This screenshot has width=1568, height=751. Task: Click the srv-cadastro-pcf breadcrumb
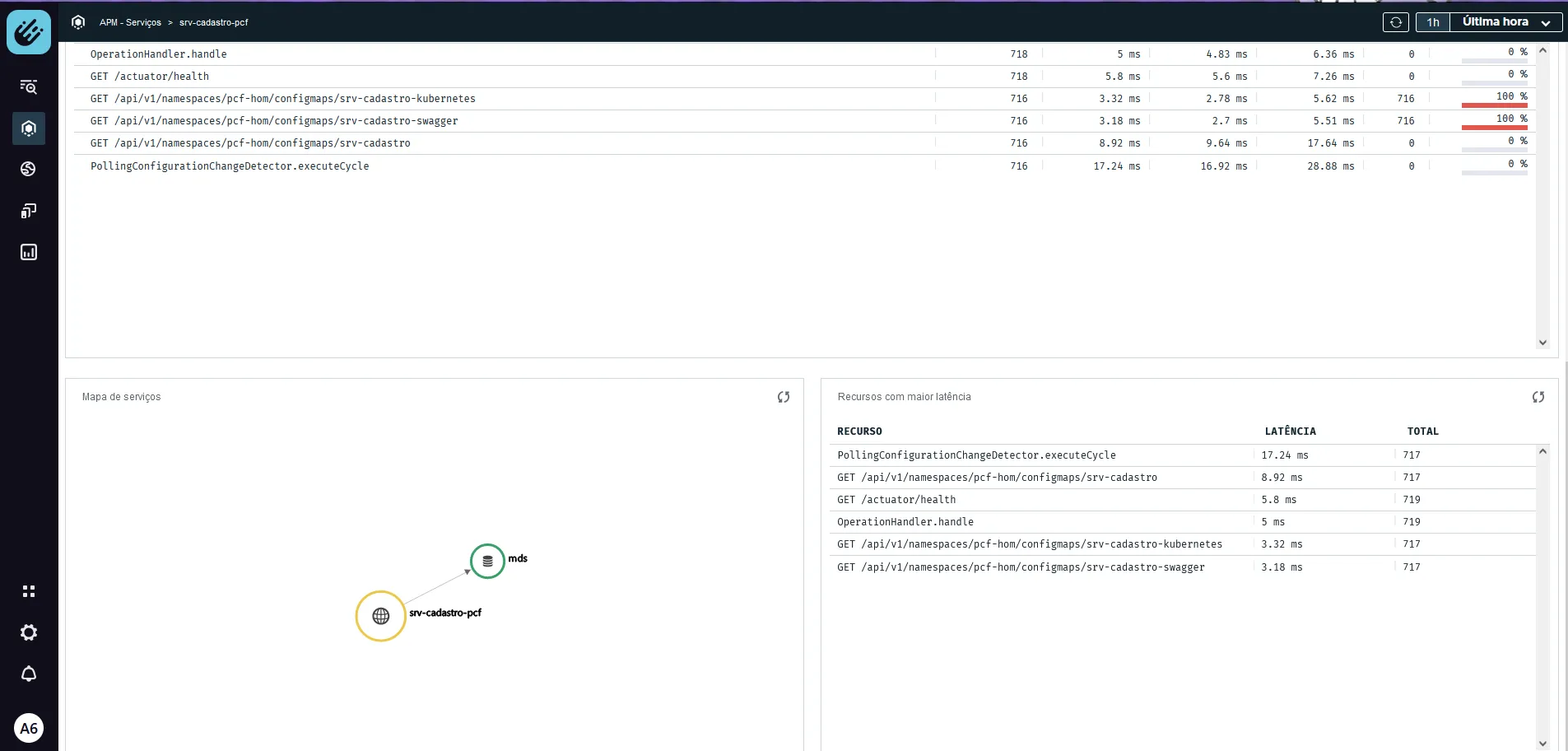[x=214, y=22]
